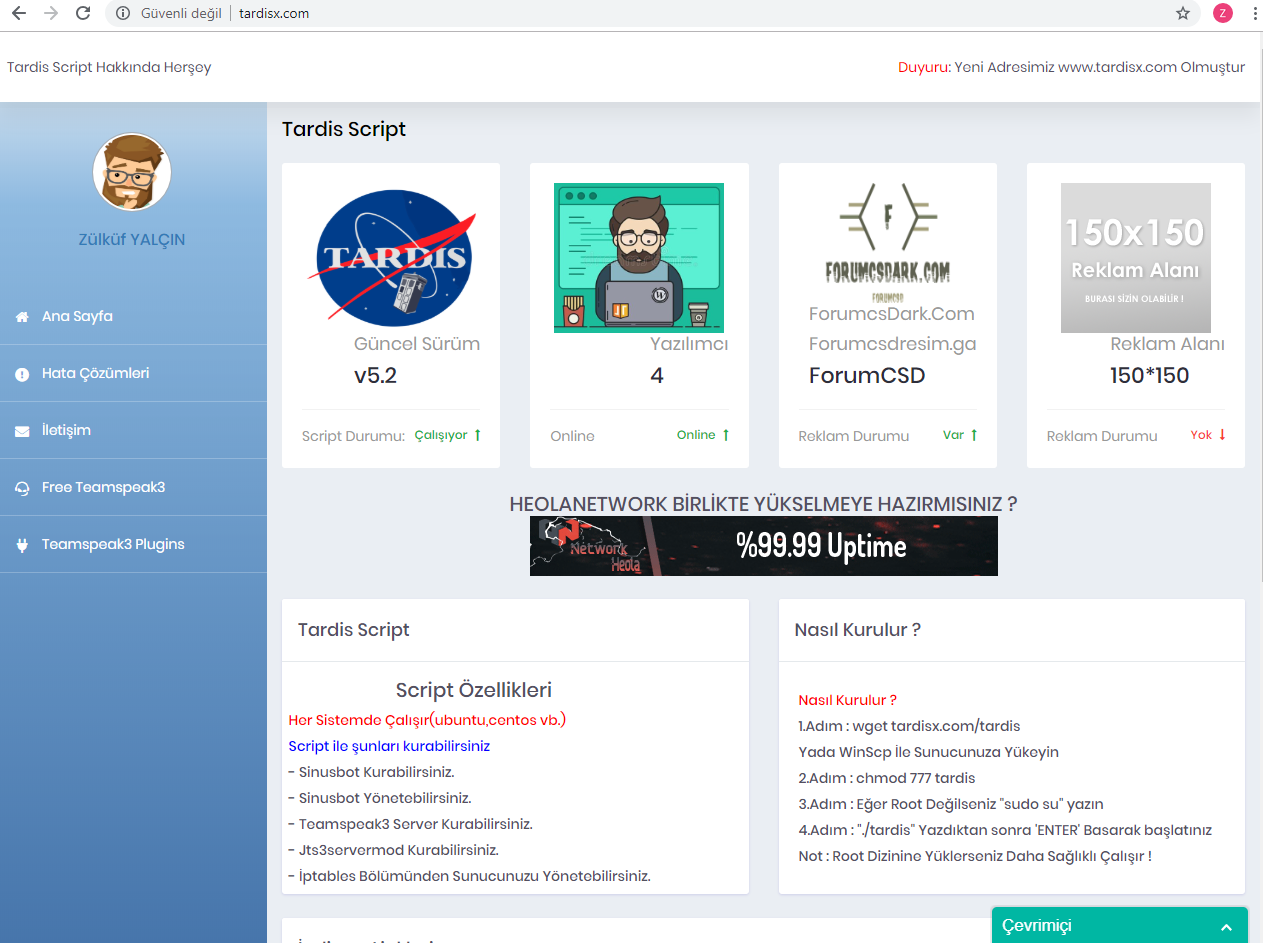The height and width of the screenshot is (943, 1263).
Task: Open Free Teamspeak3 menu item
Action: point(133,487)
